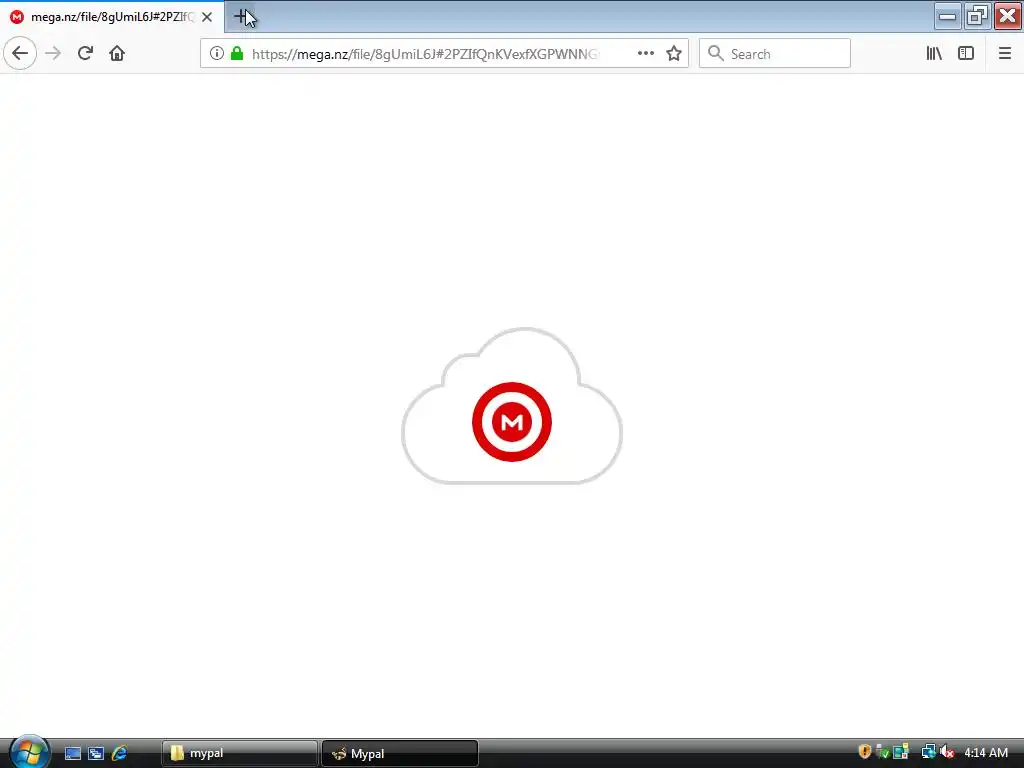Restore down the browser window
Image resolution: width=1024 pixels, height=768 pixels.
[x=977, y=16]
